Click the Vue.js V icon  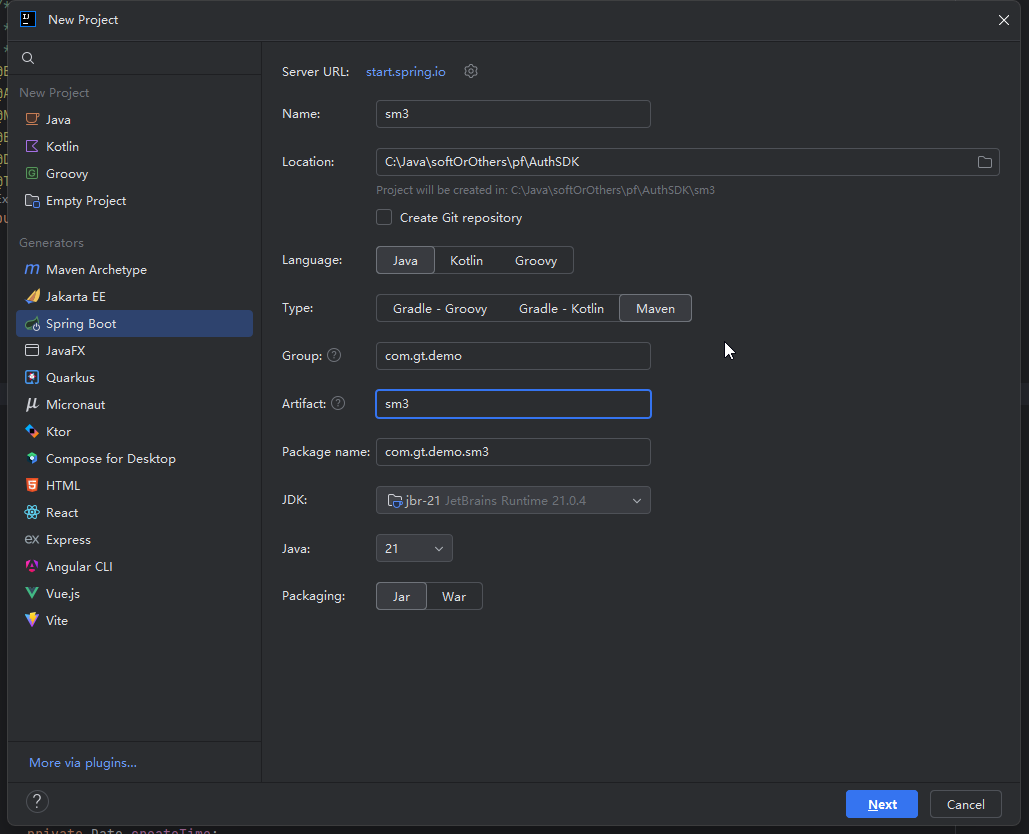click(32, 593)
